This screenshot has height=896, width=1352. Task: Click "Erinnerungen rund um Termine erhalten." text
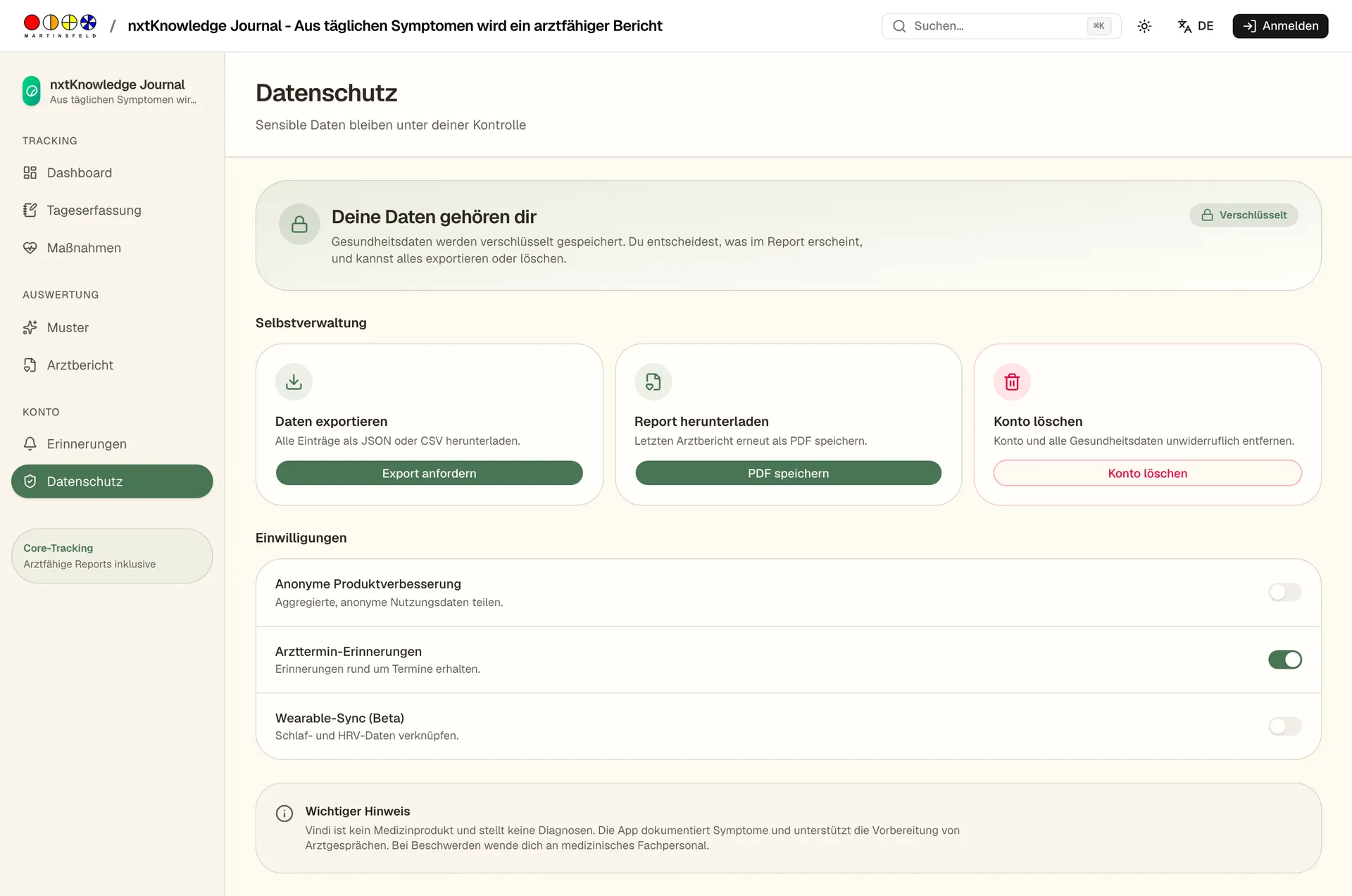pos(377,669)
